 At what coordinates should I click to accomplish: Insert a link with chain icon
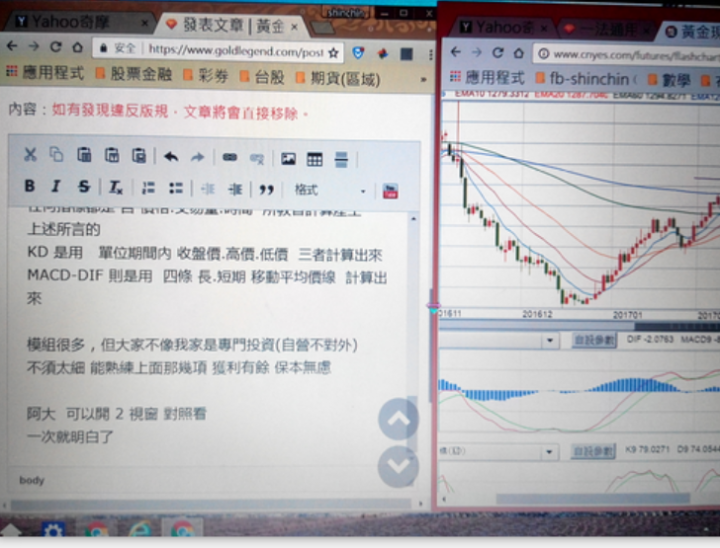pyautogui.click(x=230, y=158)
